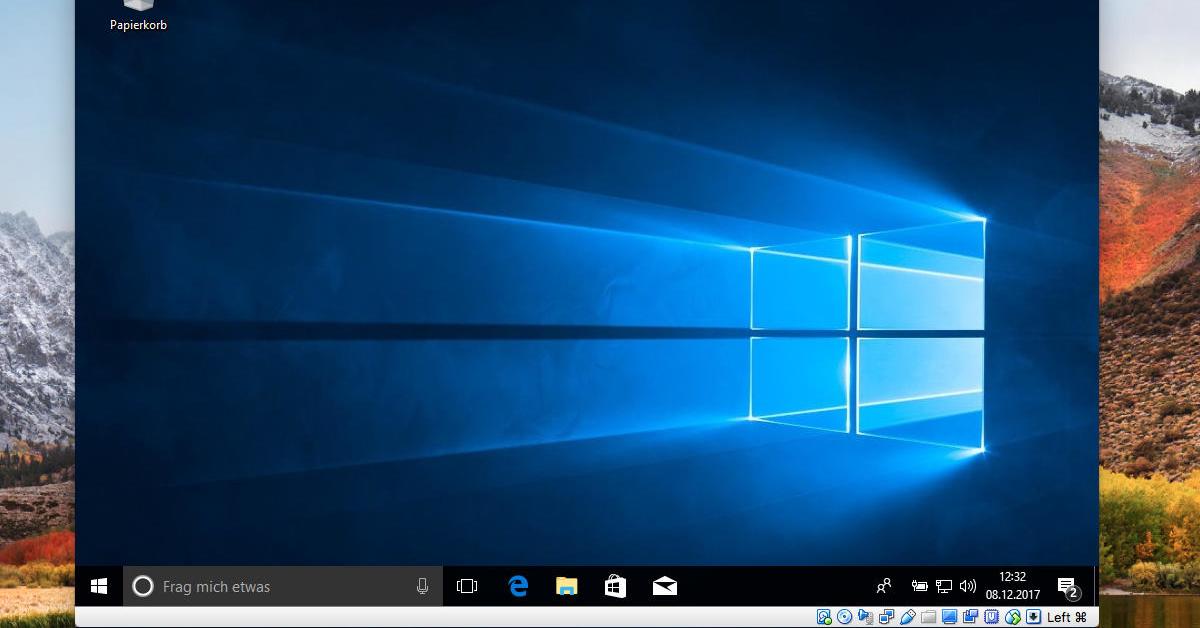1200x628 pixels.
Task: Launch Microsoft Edge from the taskbar
Action: point(518,587)
